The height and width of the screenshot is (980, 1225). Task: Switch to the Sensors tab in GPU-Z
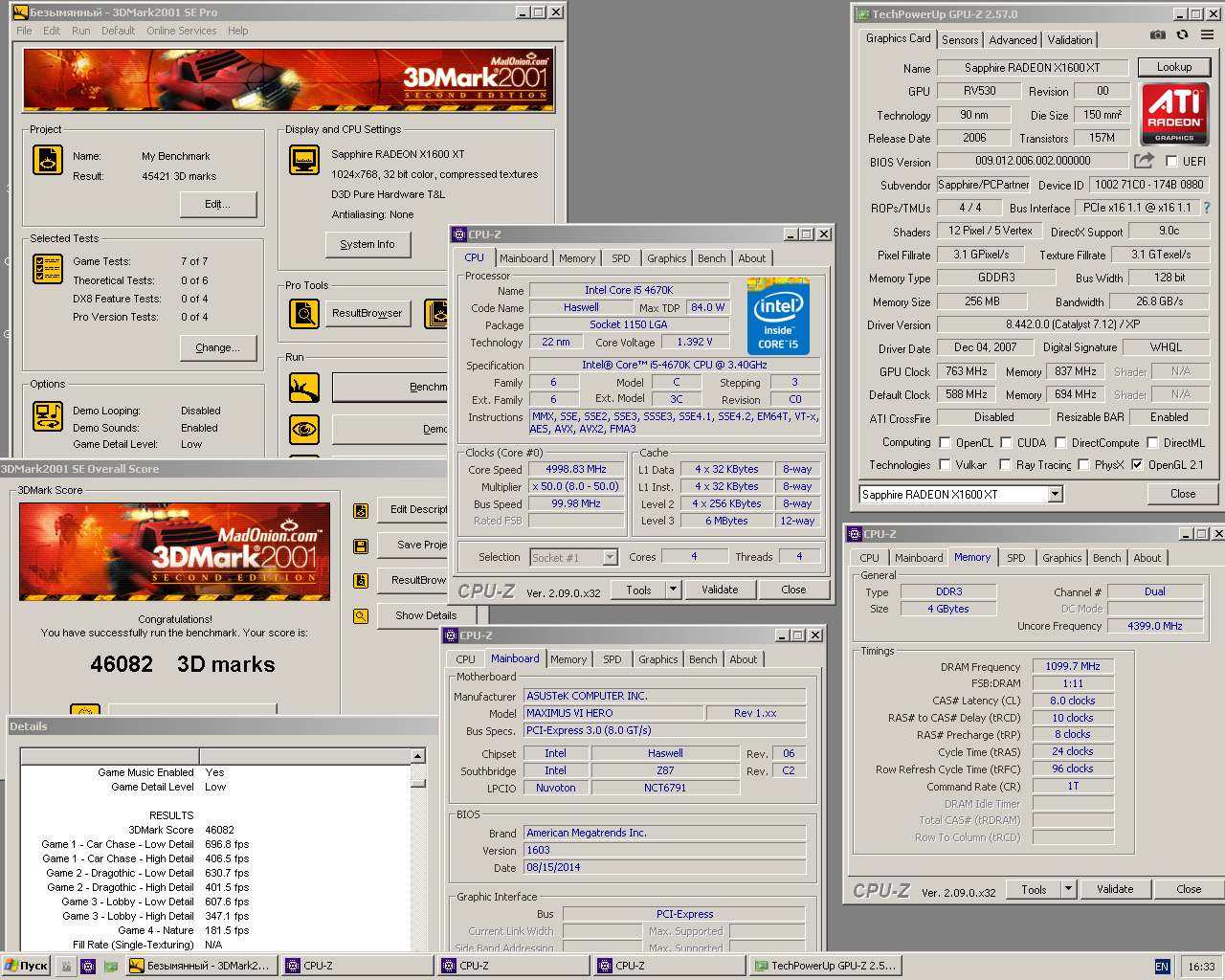click(960, 39)
